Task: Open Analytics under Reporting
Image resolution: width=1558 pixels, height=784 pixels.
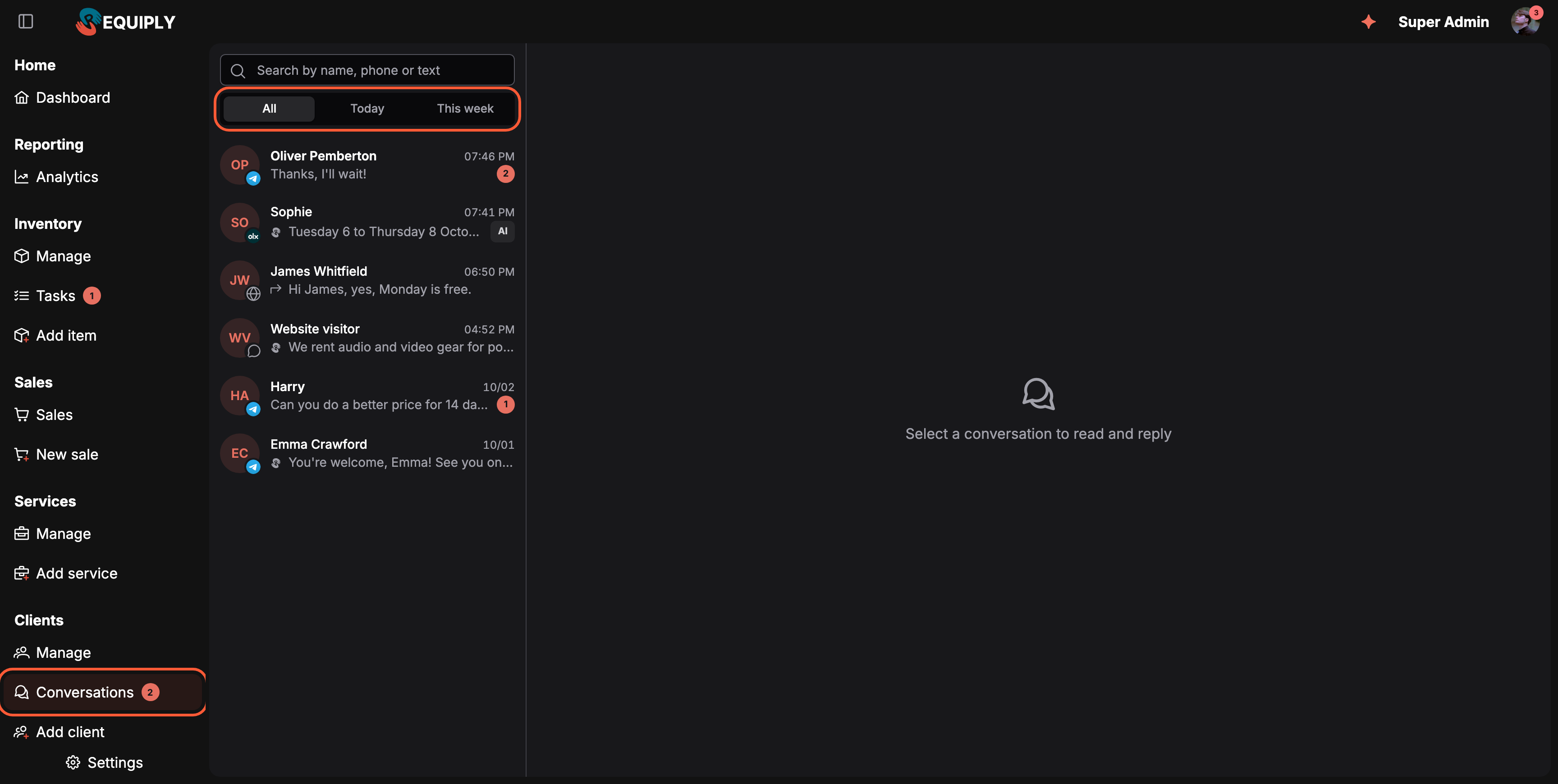Action: click(56, 177)
